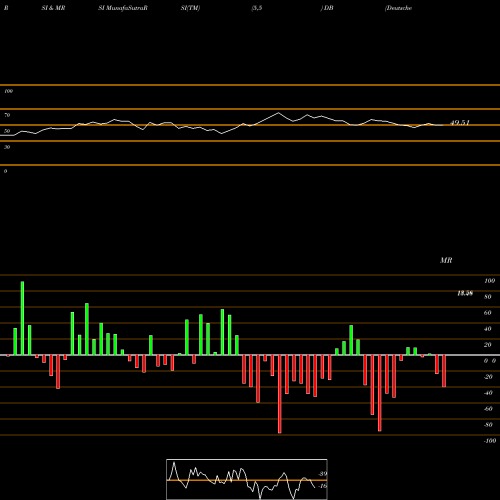Click the 100 label on the MR axis
This screenshot has height=500, width=500.
pyautogui.click(x=489, y=281)
